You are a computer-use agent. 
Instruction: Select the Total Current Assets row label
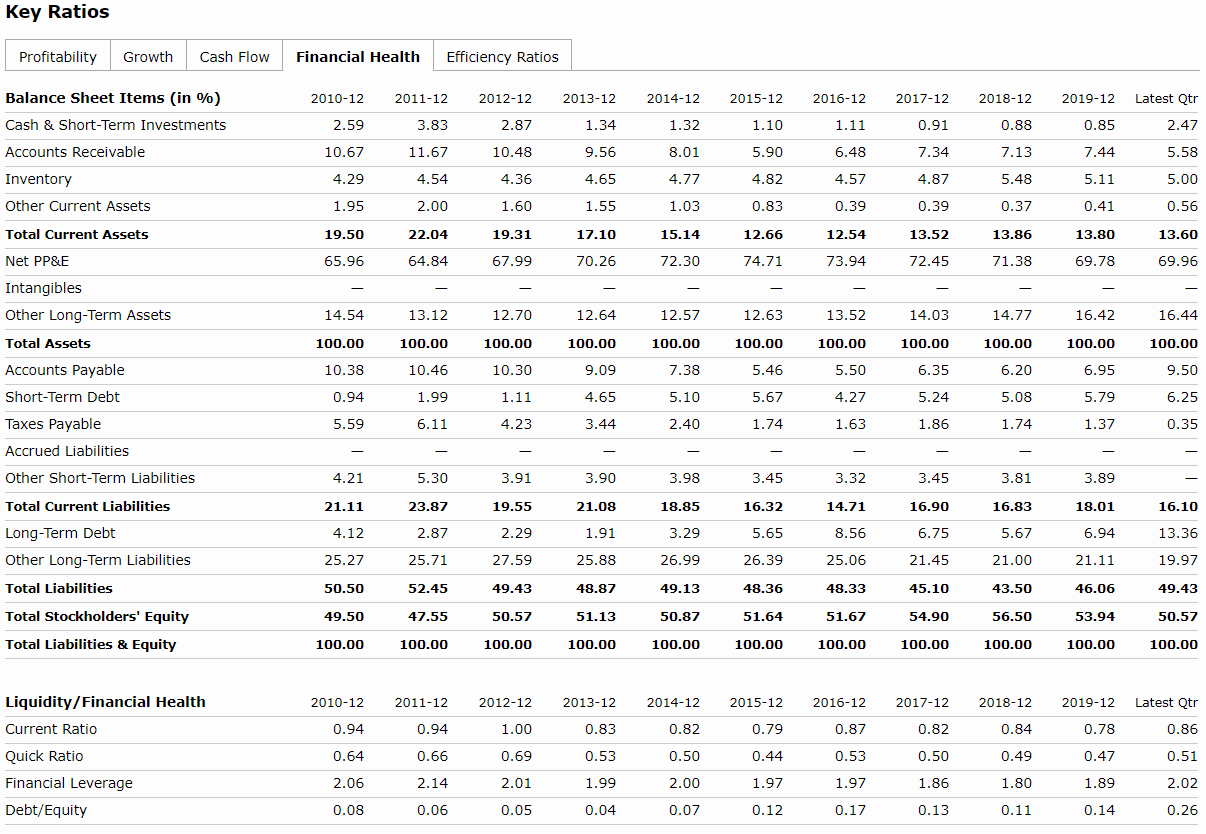pyautogui.click(x=77, y=234)
